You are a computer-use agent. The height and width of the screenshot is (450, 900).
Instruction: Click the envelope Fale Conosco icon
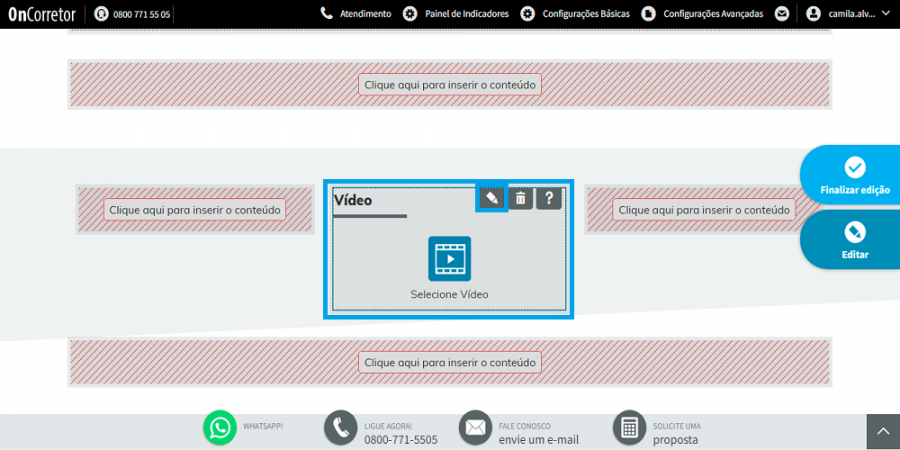tap(475, 428)
